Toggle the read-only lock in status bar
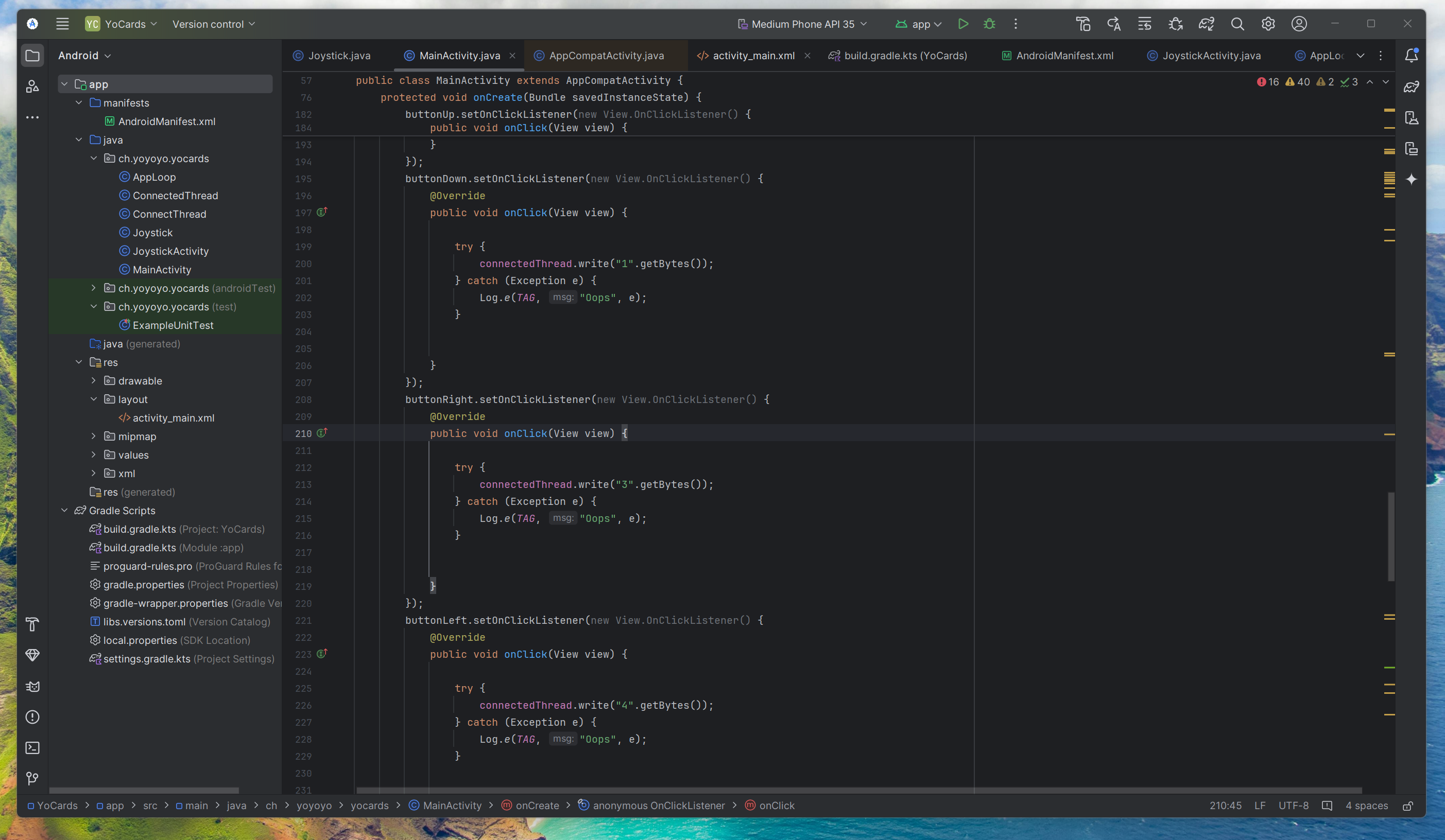The height and width of the screenshot is (840, 1445). tap(1408, 806)
